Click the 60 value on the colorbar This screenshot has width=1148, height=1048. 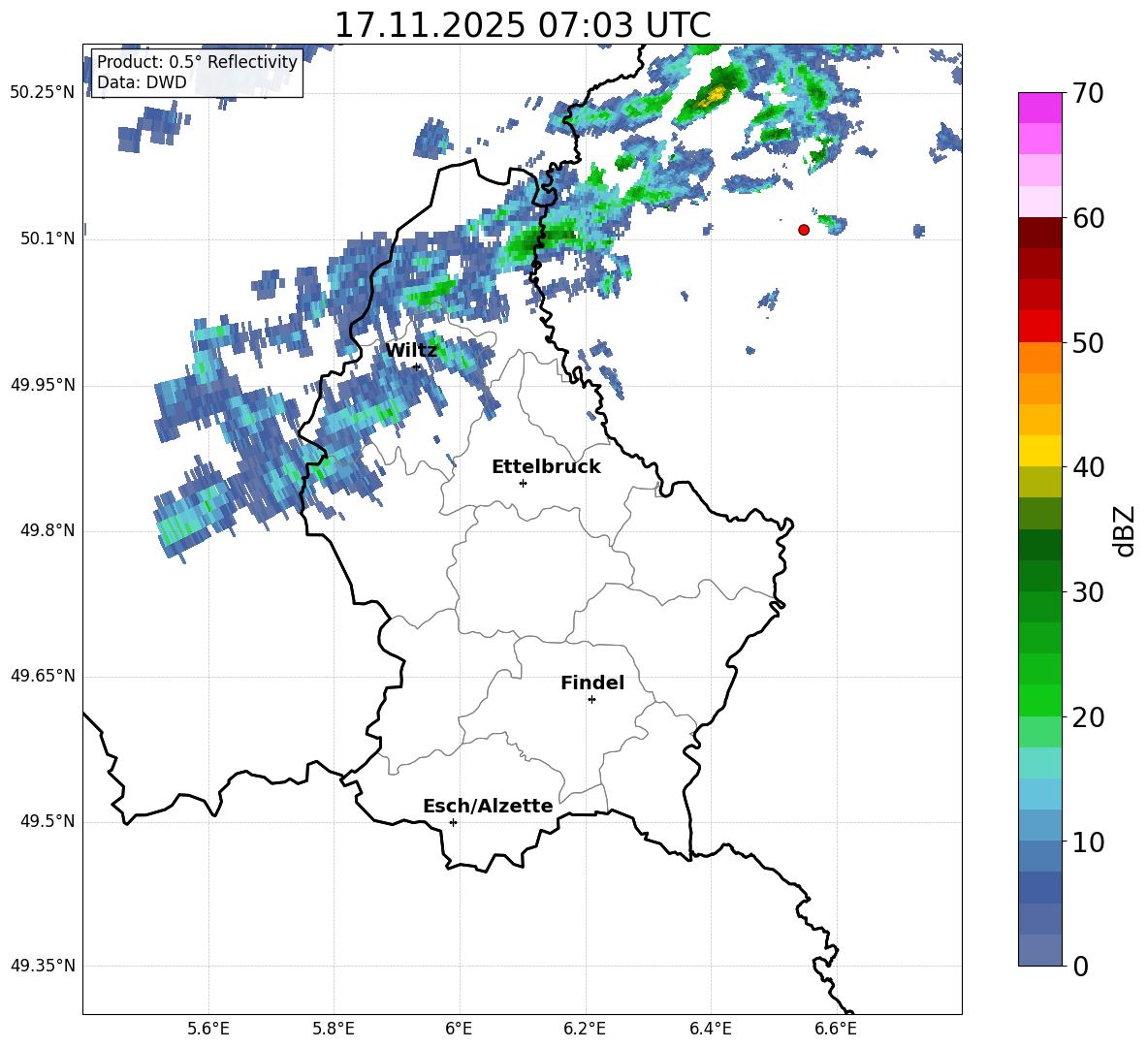[x=1088, y=218]
